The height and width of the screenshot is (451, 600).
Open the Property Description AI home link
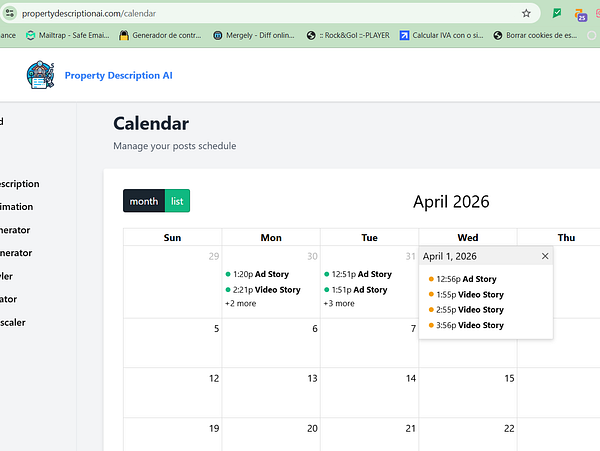pos(119,75)
